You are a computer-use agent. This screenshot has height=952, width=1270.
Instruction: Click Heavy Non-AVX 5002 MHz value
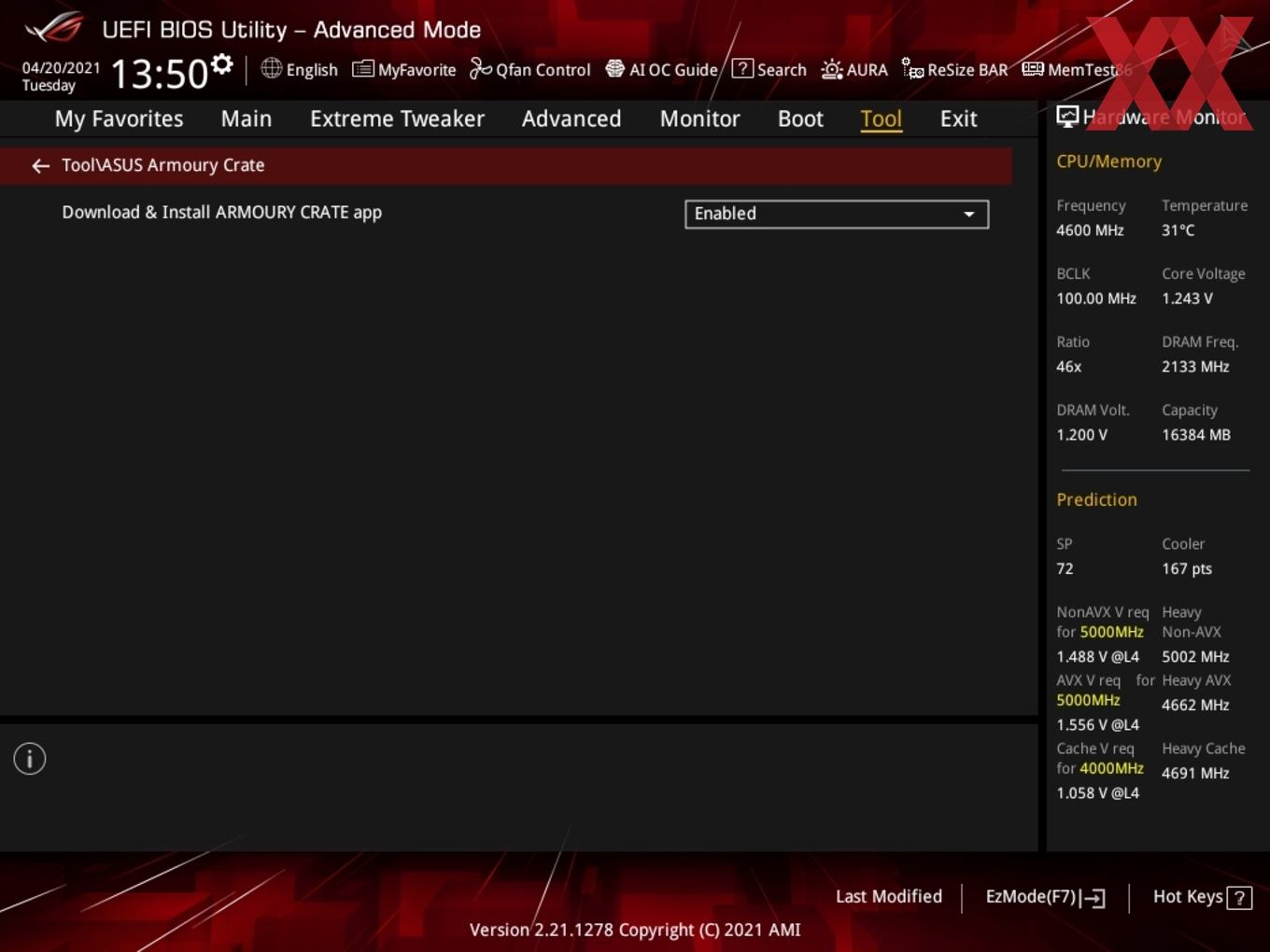coord(1195,657)
